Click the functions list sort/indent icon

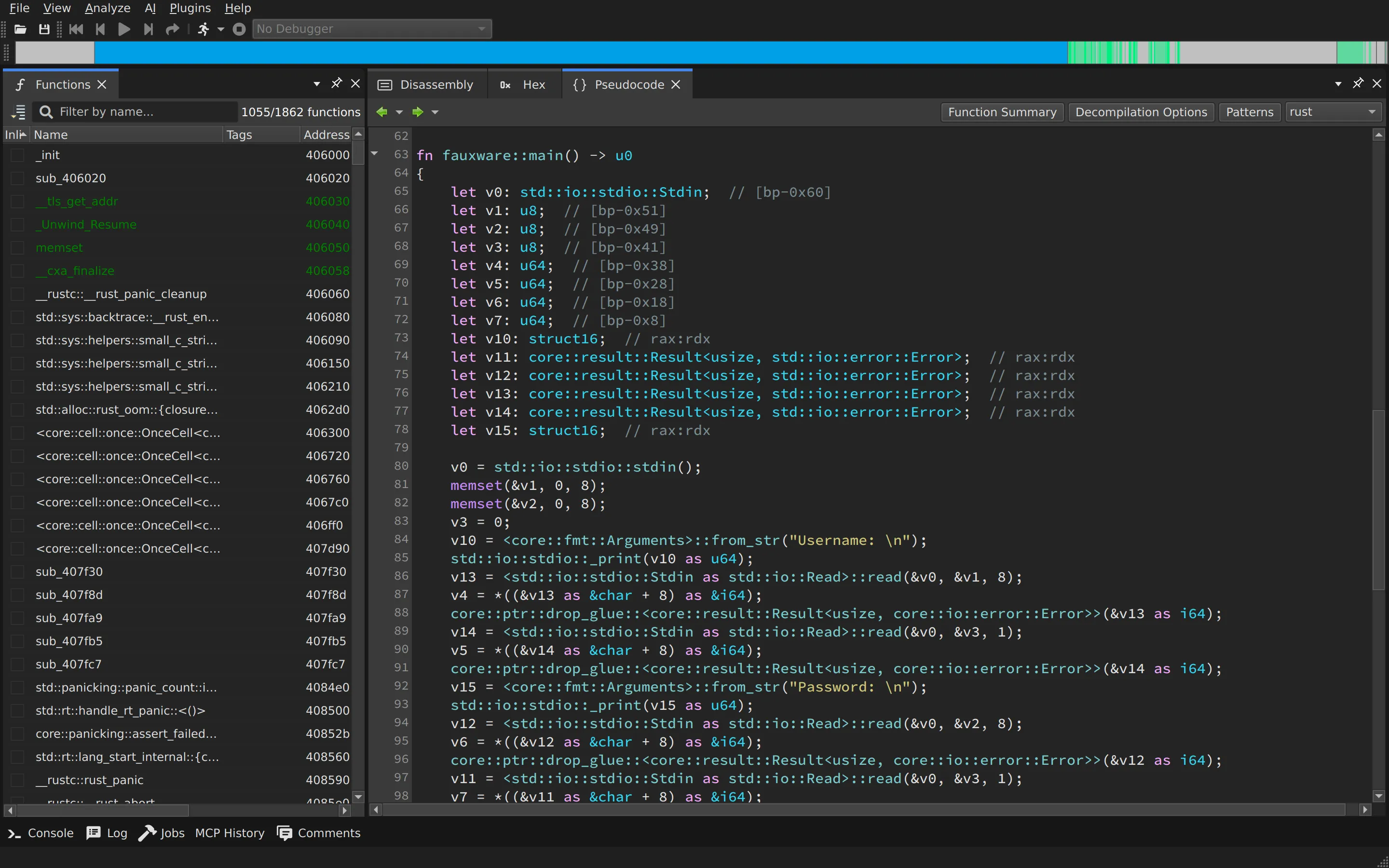pos(18,112)
